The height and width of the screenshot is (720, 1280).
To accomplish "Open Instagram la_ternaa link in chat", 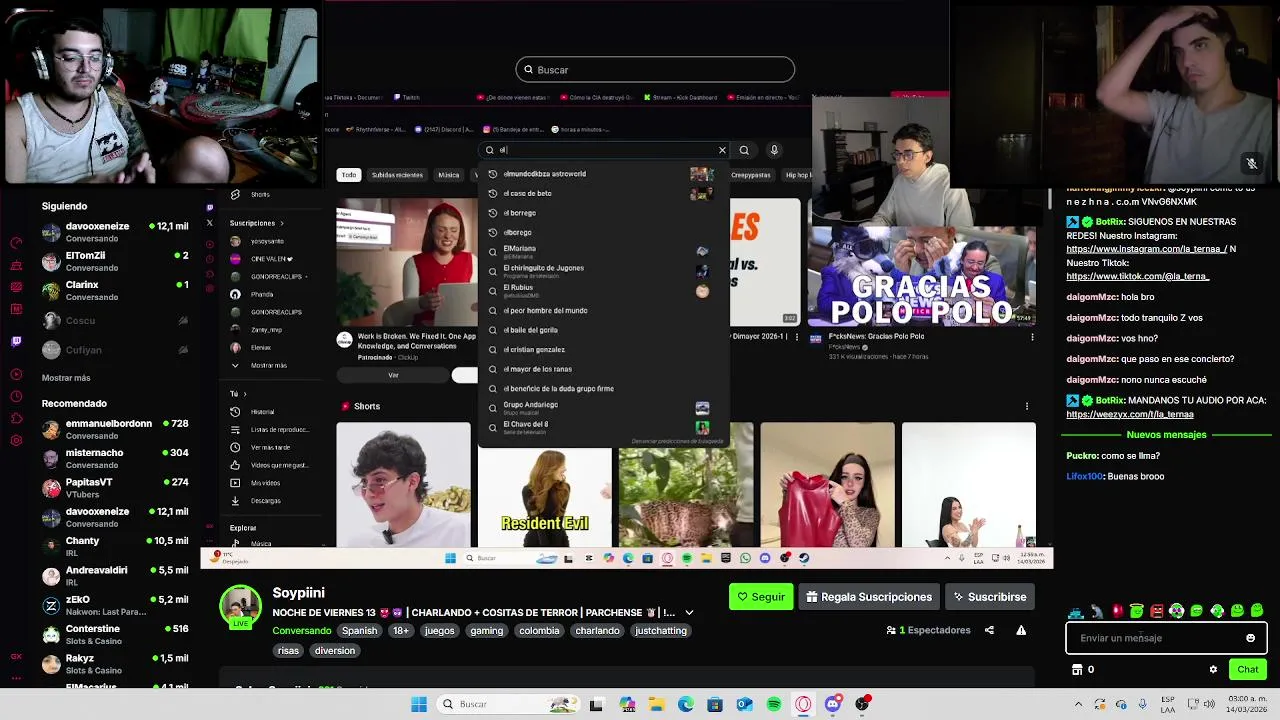I will pyautogui.click(x=1145, y=249).
